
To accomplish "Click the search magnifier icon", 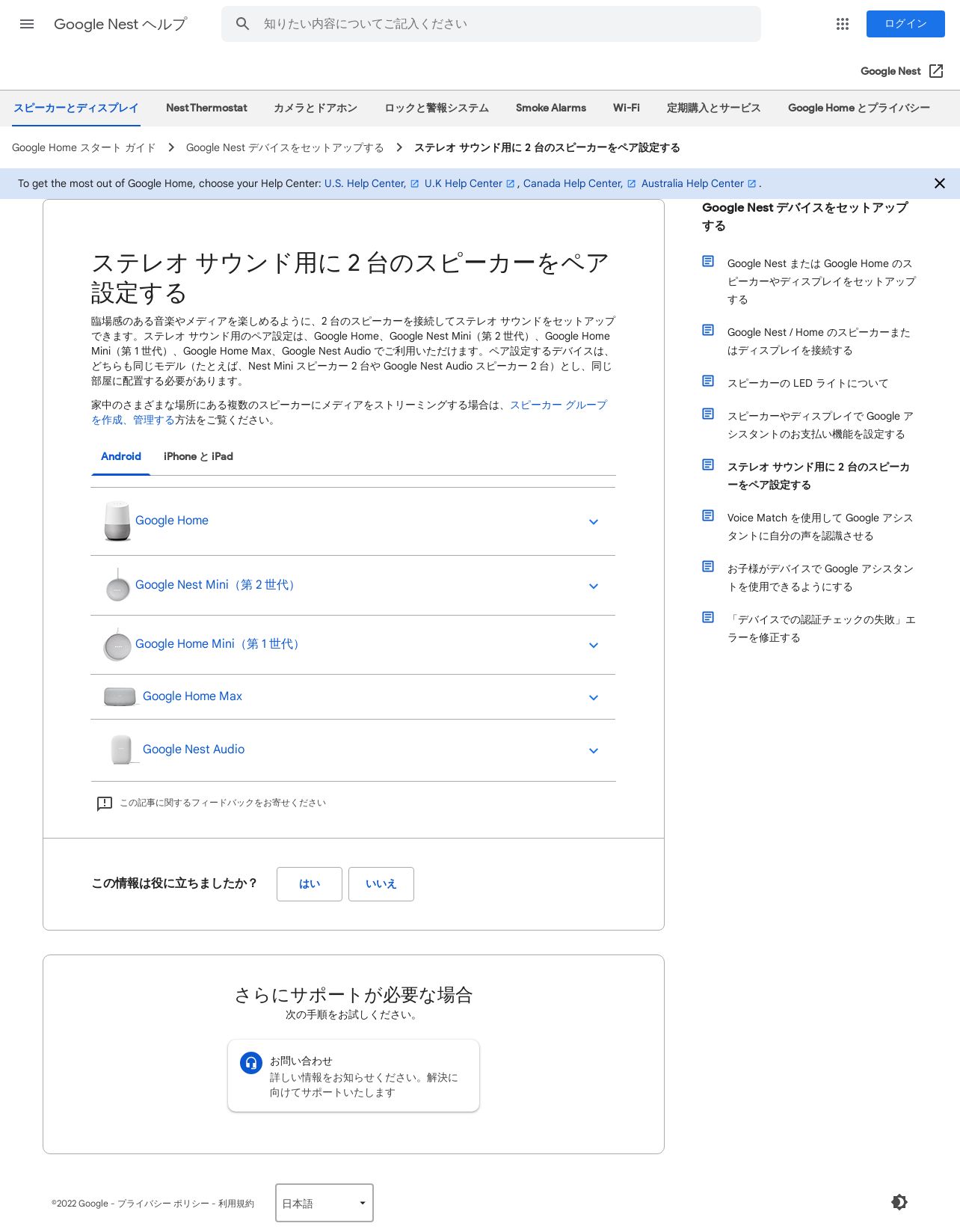I will click(242, 24).
